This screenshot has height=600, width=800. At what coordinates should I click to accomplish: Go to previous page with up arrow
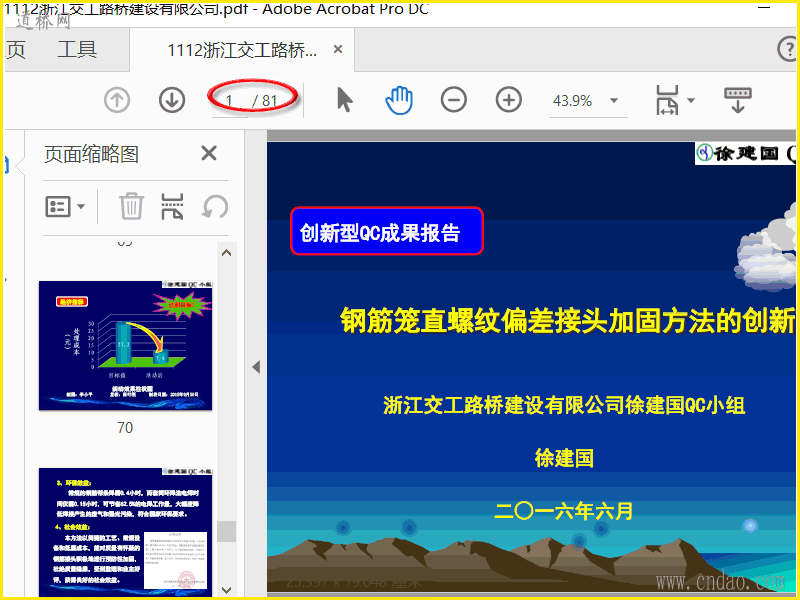(x=117, y=100)
